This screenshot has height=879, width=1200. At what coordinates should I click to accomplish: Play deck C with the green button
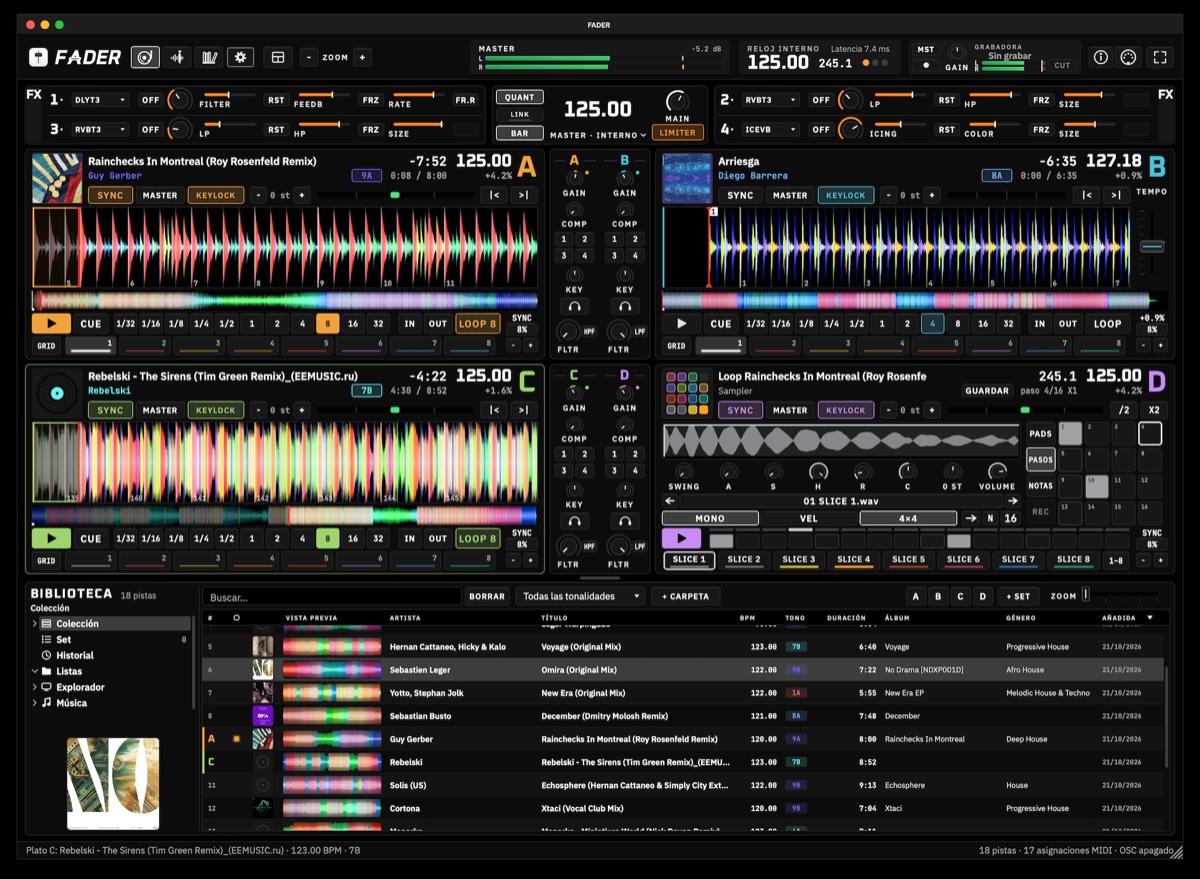tap(51, 539)
